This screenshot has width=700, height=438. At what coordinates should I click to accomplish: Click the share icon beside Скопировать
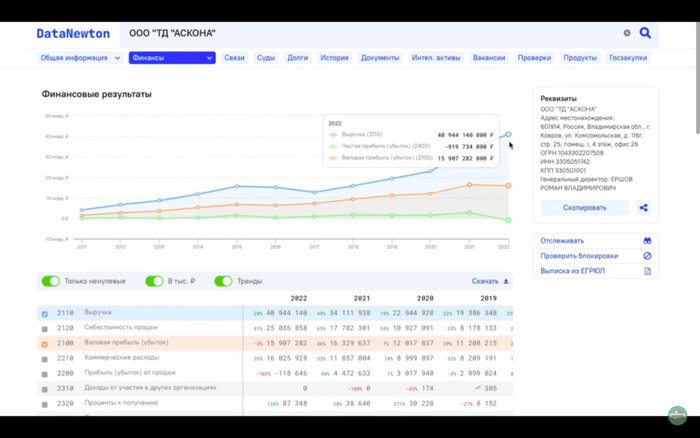tap(644, 208)
